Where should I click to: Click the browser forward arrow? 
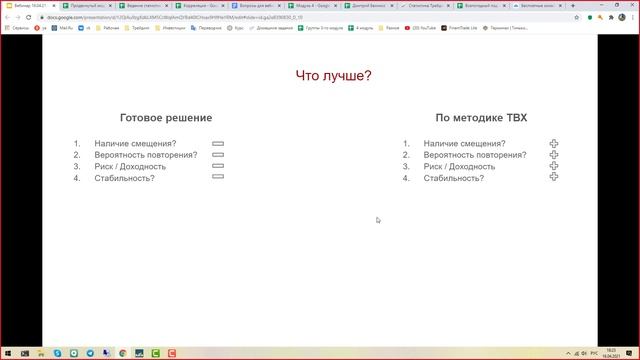point(18,18)
